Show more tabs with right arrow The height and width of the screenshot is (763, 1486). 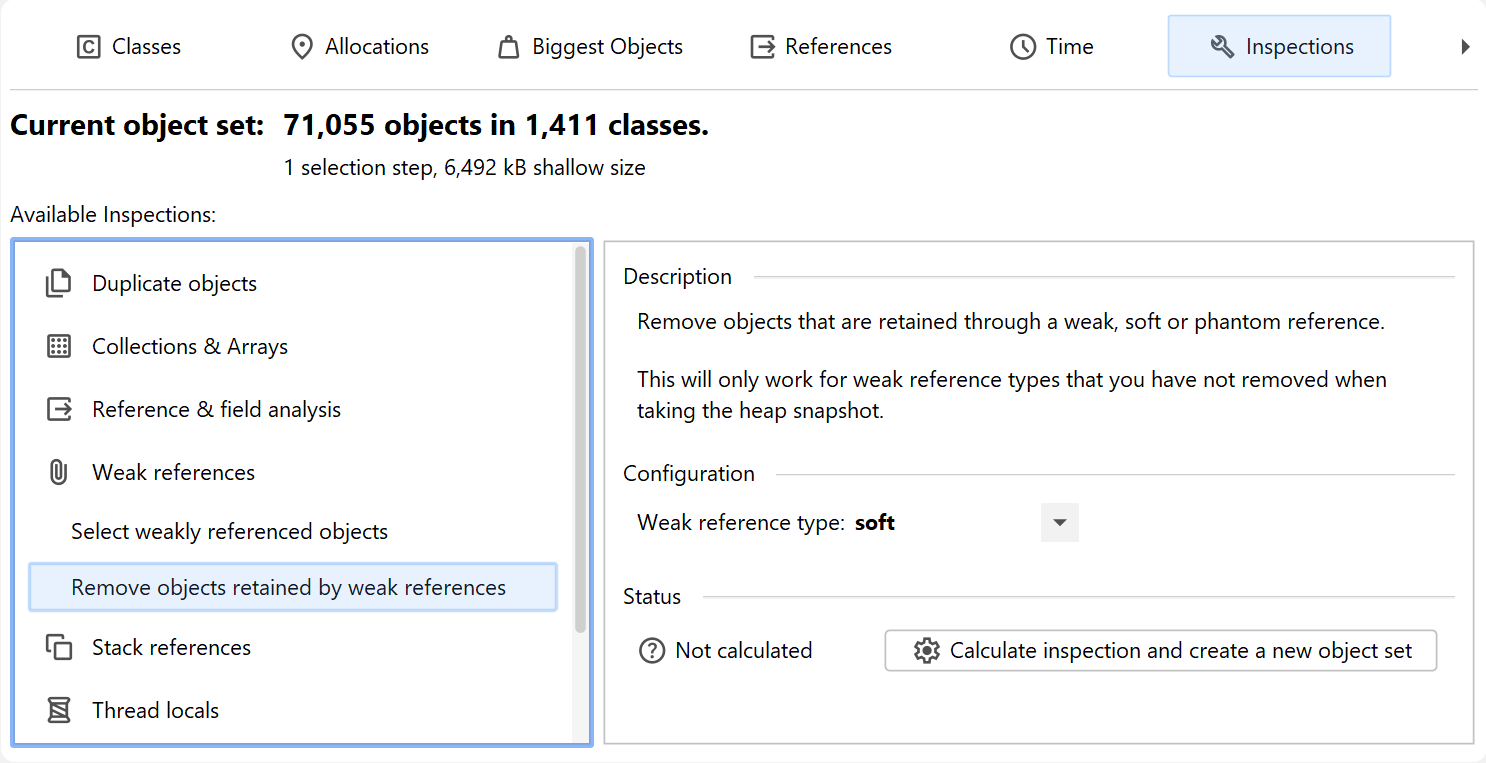pyautogui.click(x=1465, y=47)
